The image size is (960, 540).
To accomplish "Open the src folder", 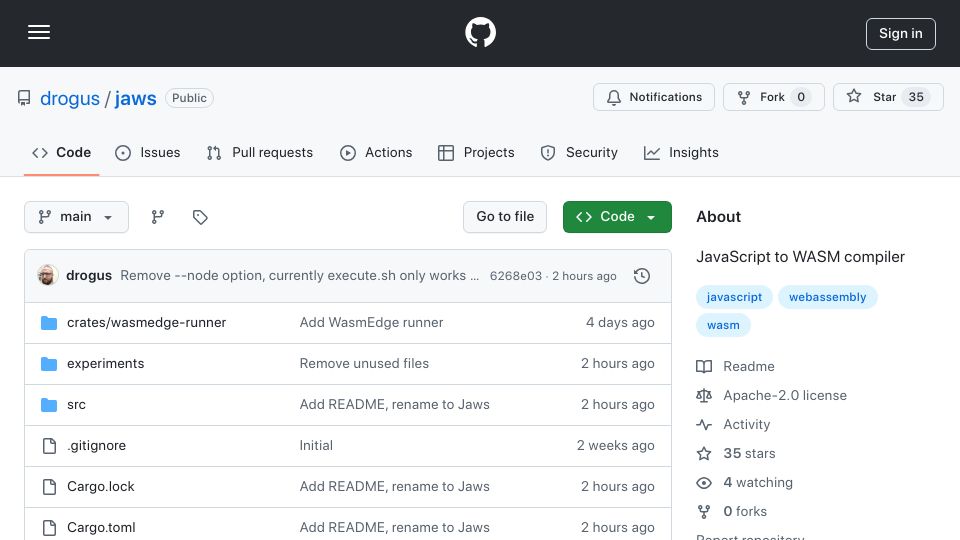I will pos(77,405).
